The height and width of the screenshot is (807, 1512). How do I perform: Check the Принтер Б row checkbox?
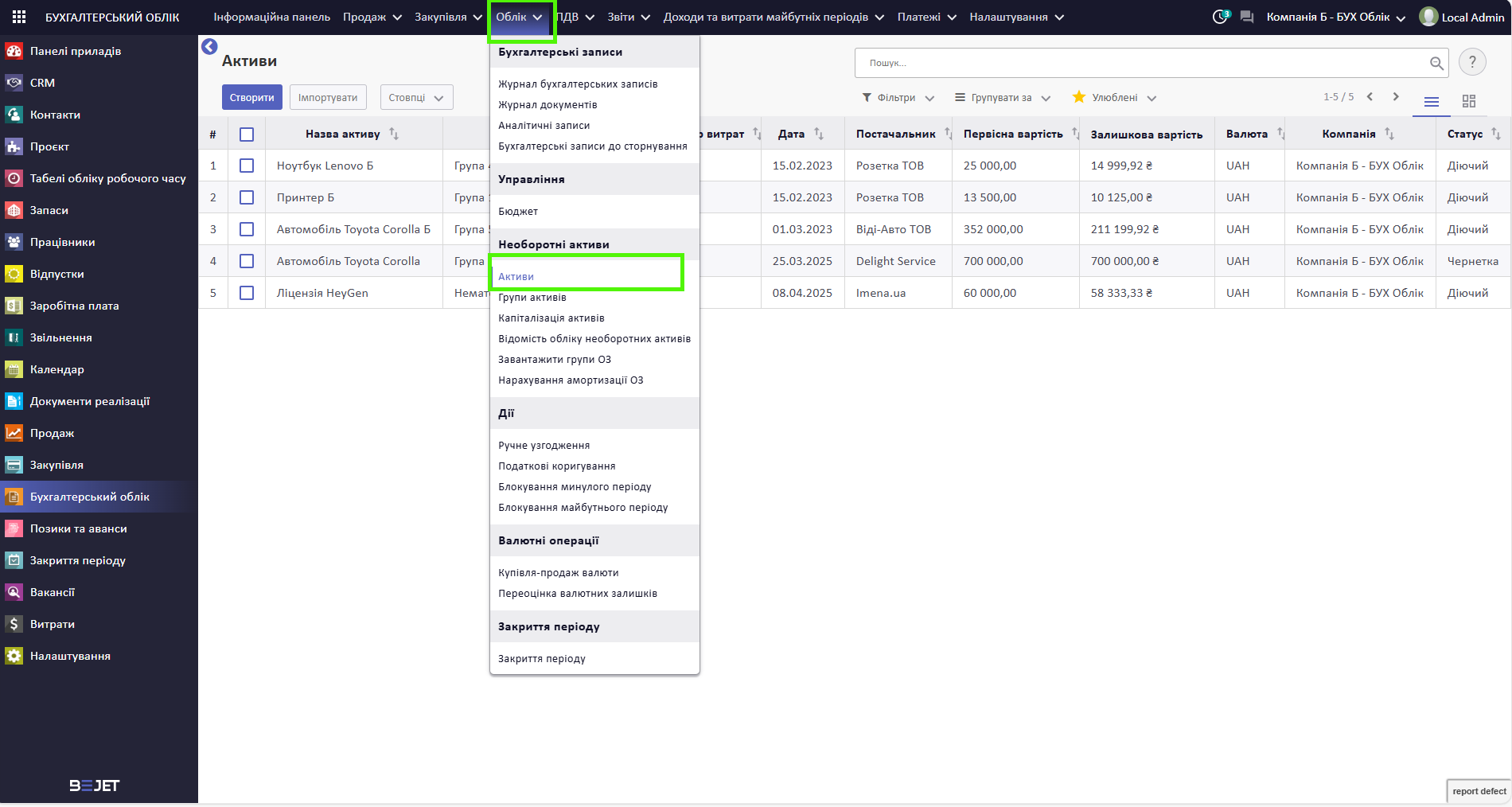247,197
